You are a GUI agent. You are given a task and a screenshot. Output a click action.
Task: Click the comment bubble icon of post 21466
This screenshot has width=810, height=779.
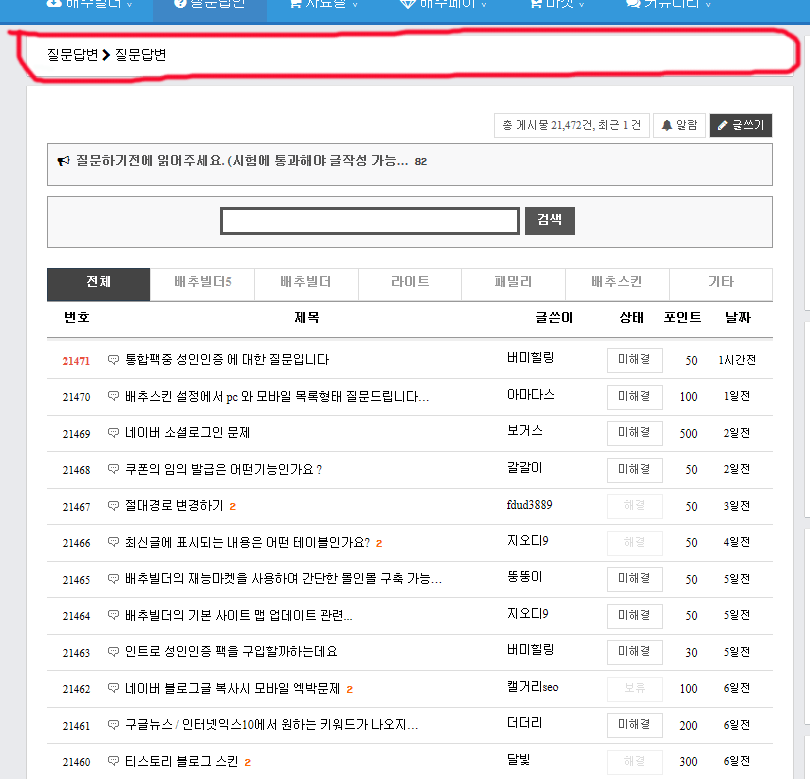(x=113, y=542)
